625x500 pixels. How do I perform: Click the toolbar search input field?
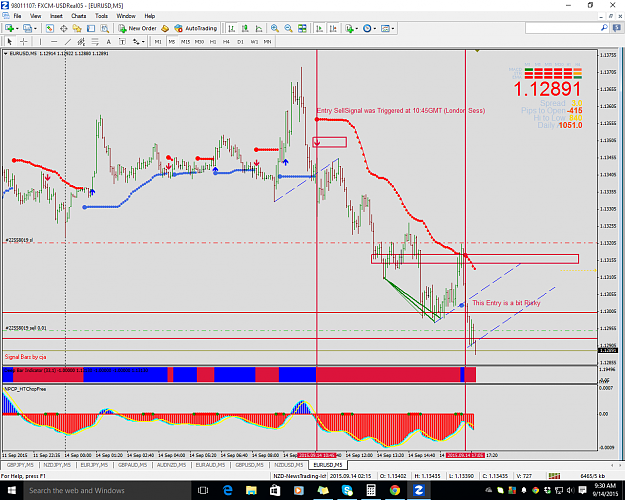pyautogui.click(x=562, y=28)
